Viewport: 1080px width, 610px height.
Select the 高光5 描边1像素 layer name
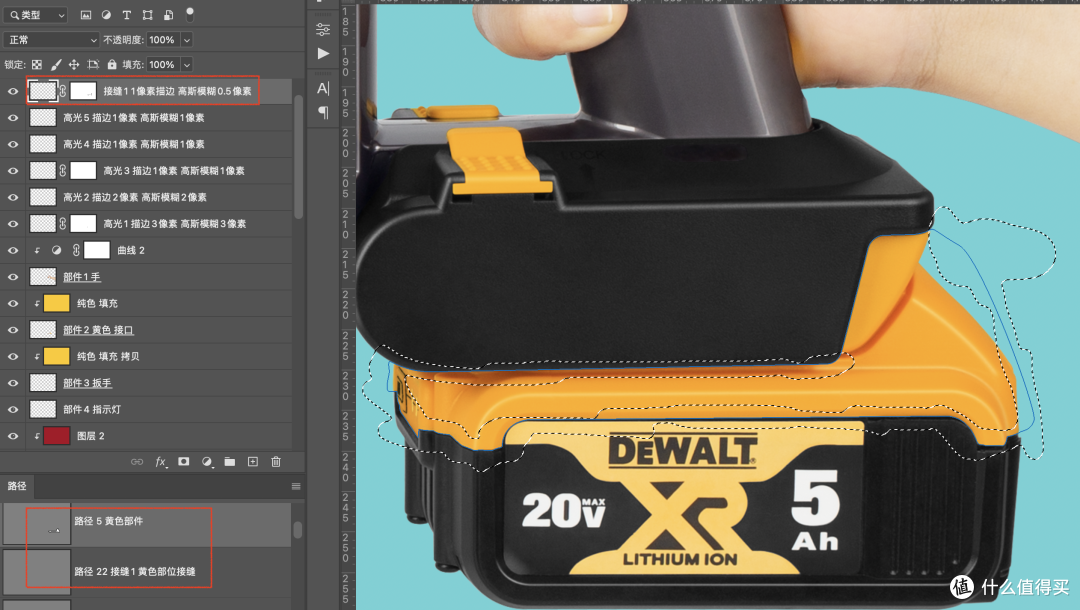[x=134, y=118]
